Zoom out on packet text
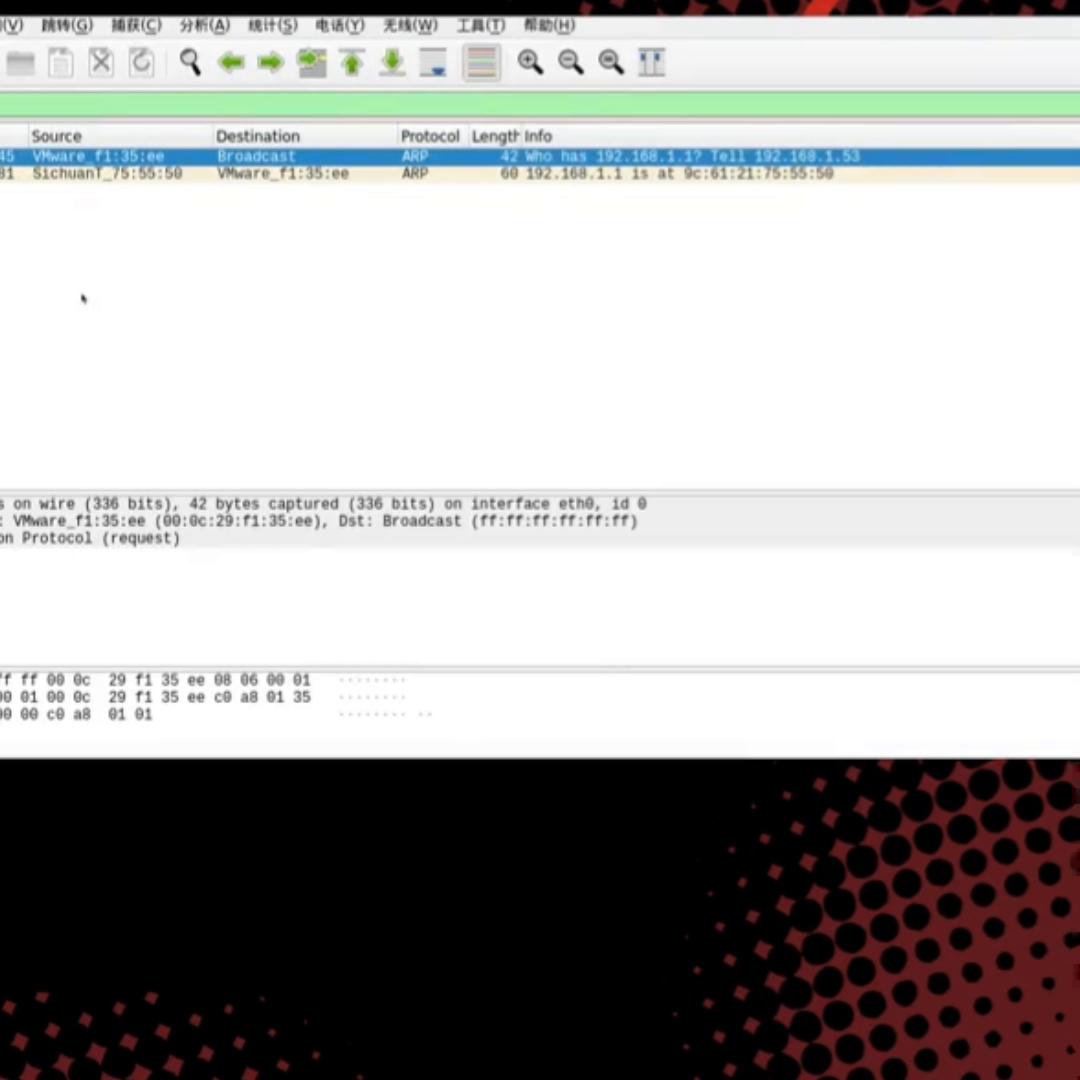 pyautogui.click(x=570, y=63)
